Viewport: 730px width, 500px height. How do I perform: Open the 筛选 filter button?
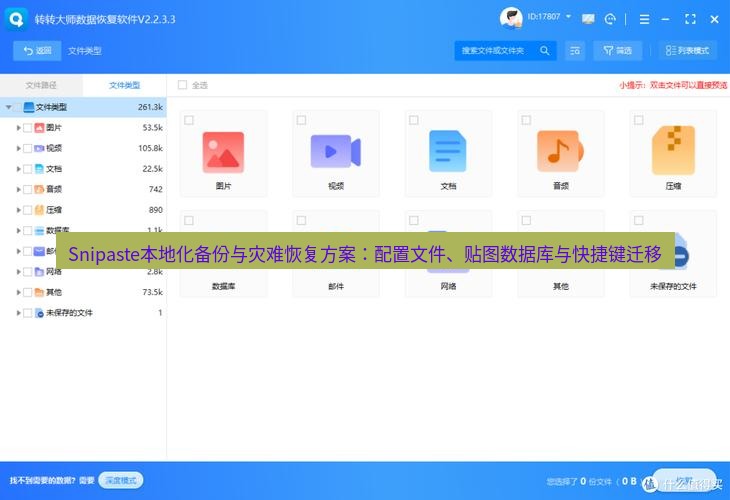point(617,50)
